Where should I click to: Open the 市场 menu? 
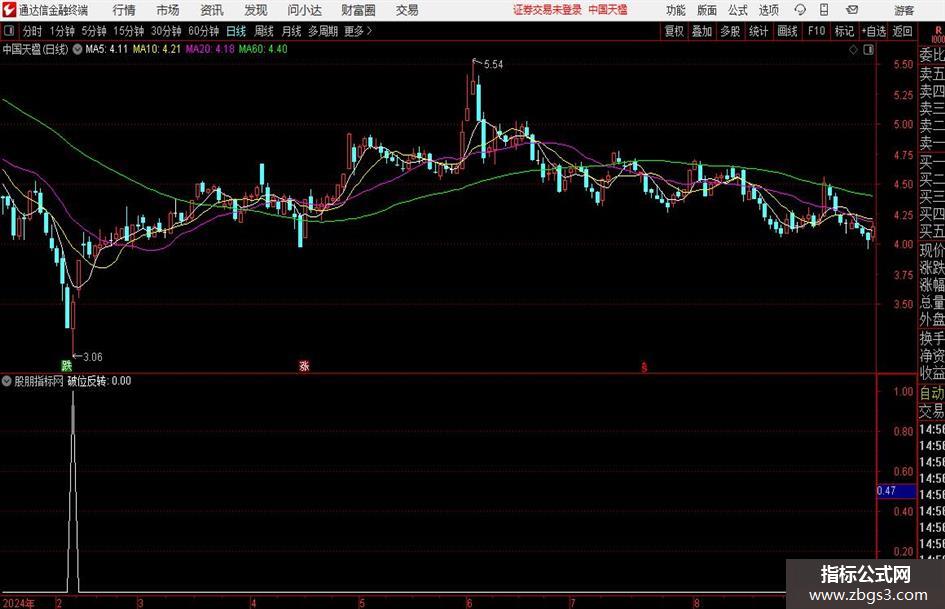[168, 10]
